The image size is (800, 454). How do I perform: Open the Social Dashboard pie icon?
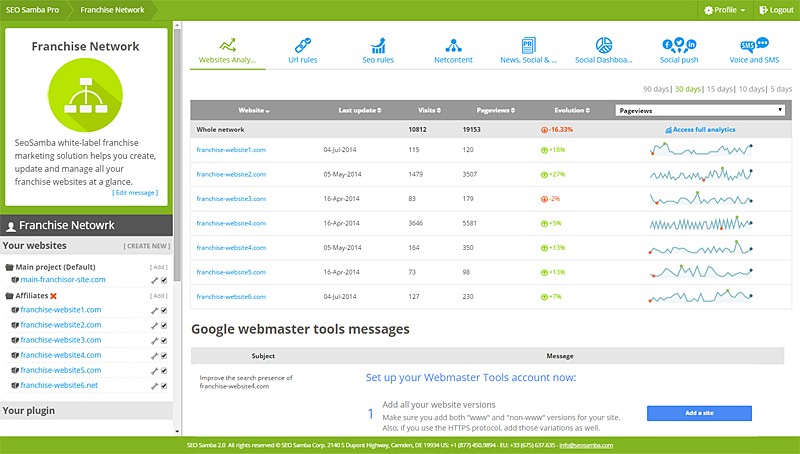pyautogui.click(x=604, y=45)
